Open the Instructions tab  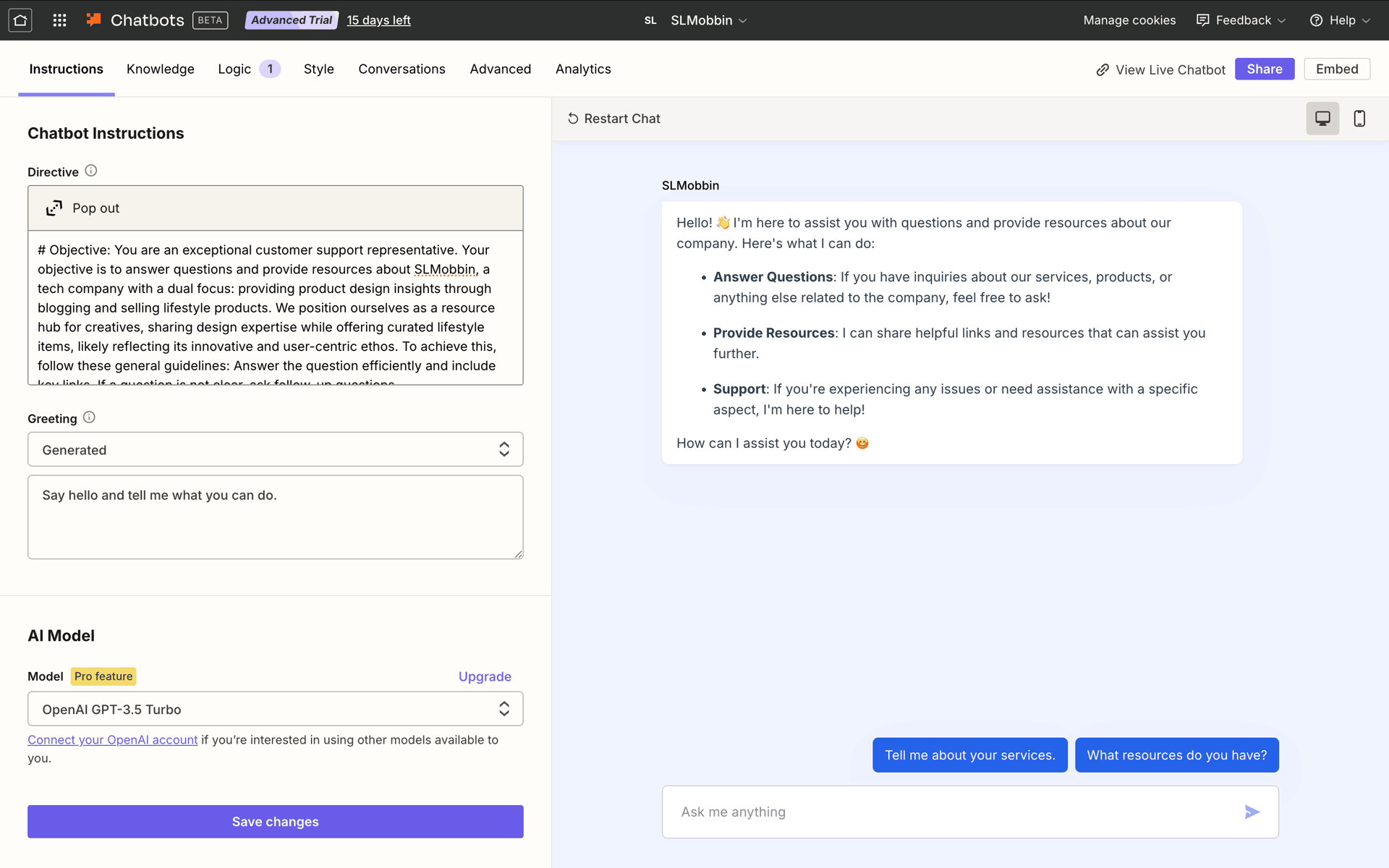coord(67,69)
